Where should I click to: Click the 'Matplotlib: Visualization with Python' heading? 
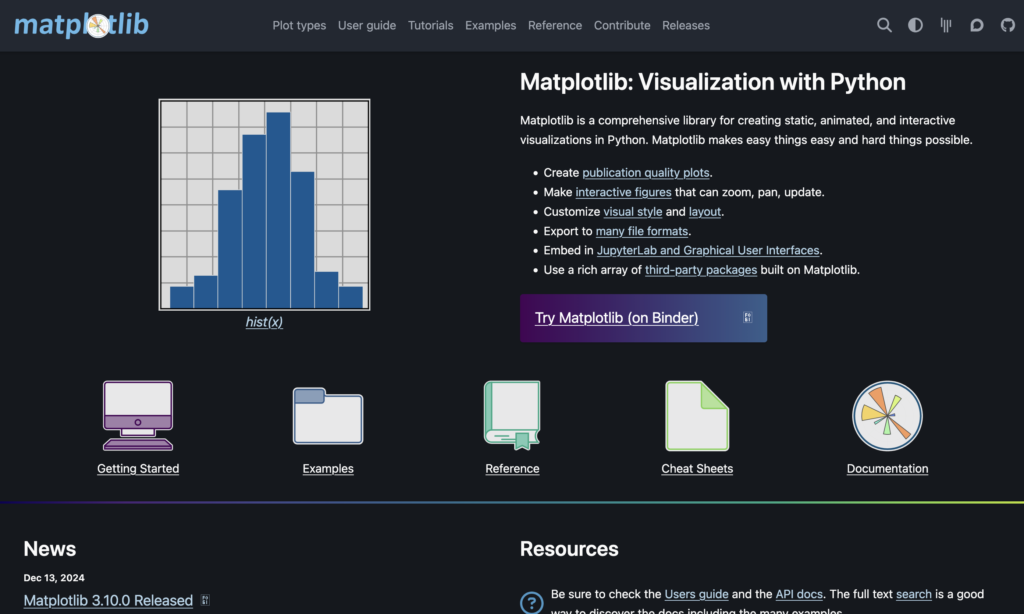pyautogui.click(x=712, y=82)
